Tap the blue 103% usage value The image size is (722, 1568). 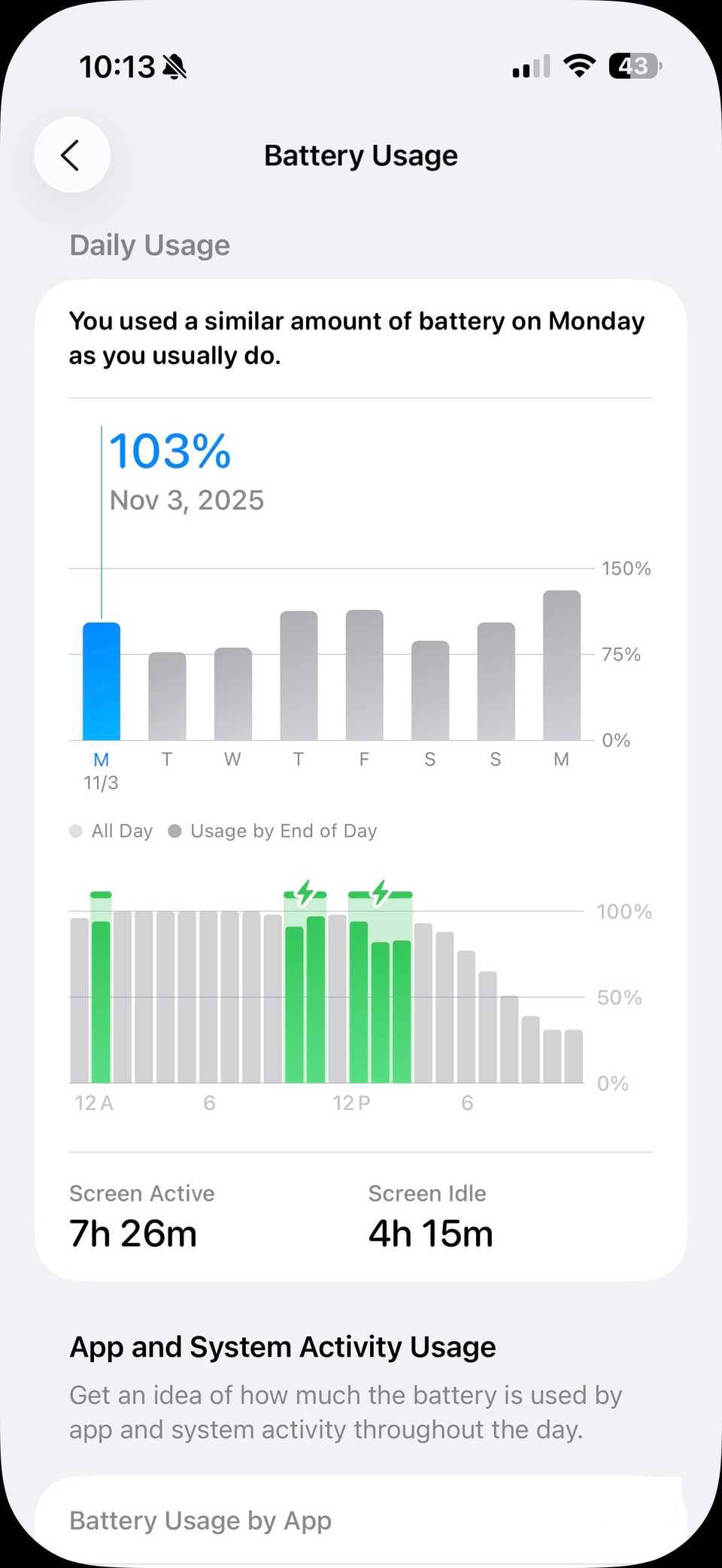(170, 451)
